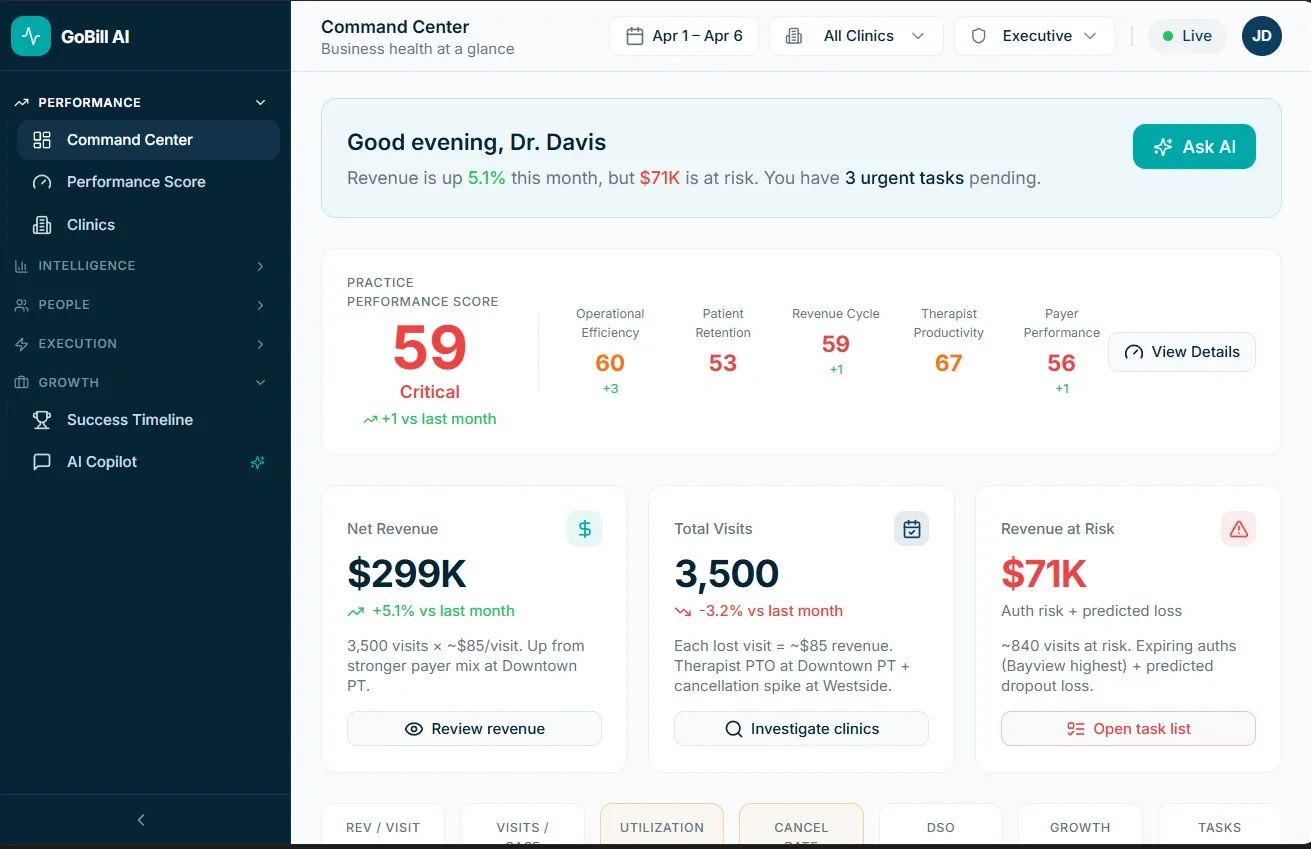Click the calendar-check icon on Total Visits card
The image size is (1311, 849).
pyautogui.click(x=911, y=529)
